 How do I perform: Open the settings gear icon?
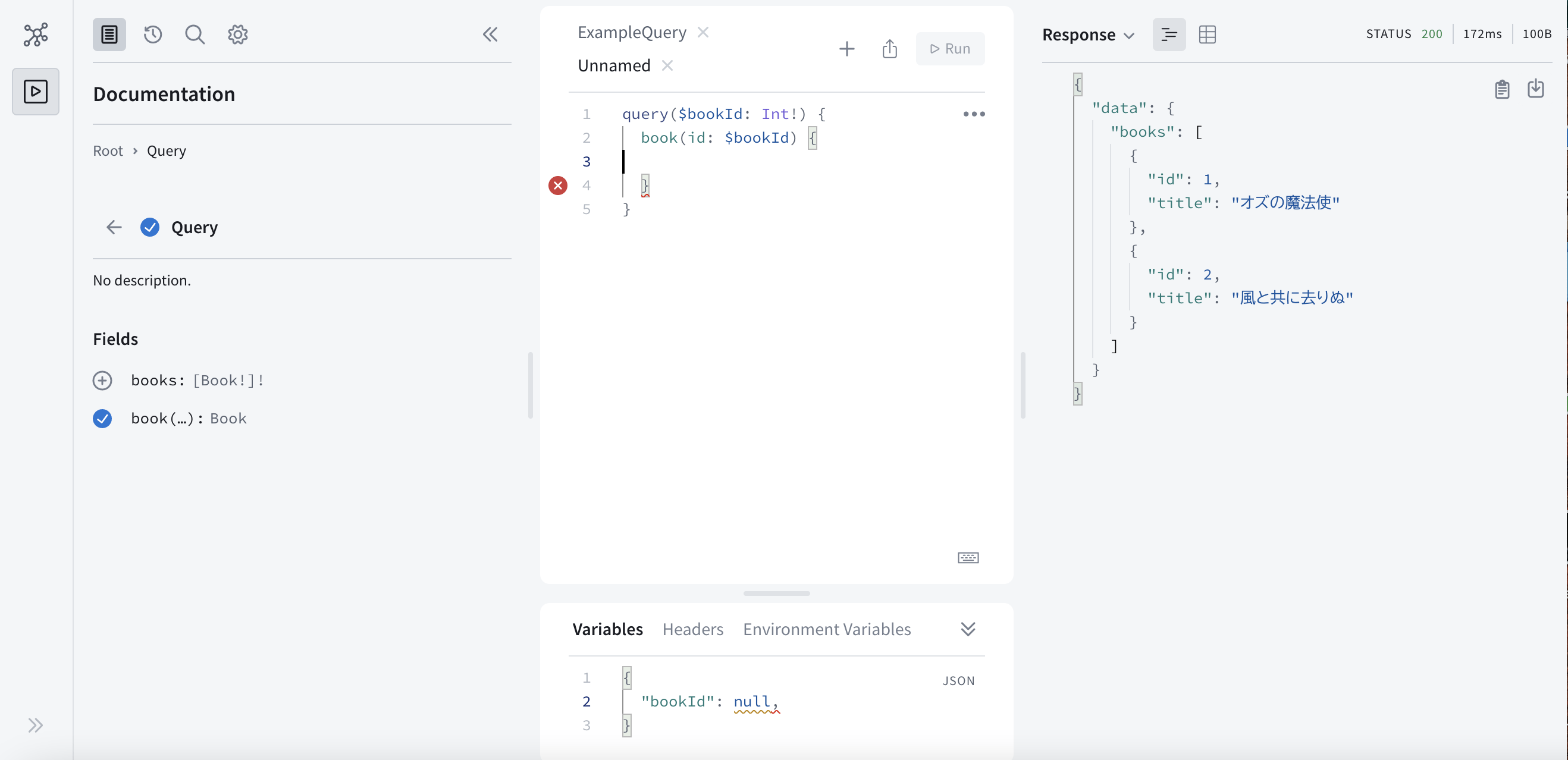(x=237, y=34)
